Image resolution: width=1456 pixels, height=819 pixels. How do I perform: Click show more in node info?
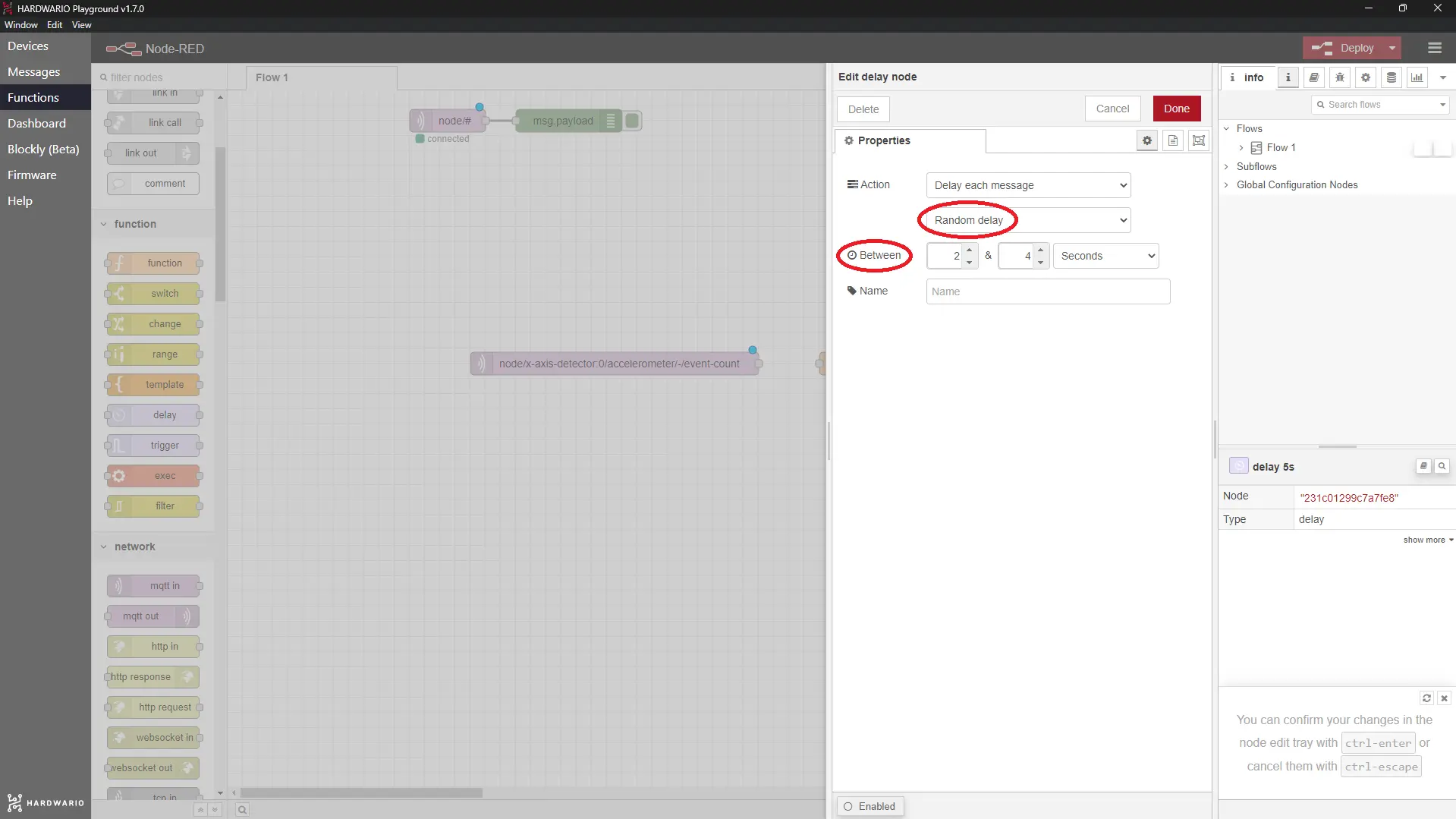1428,540
